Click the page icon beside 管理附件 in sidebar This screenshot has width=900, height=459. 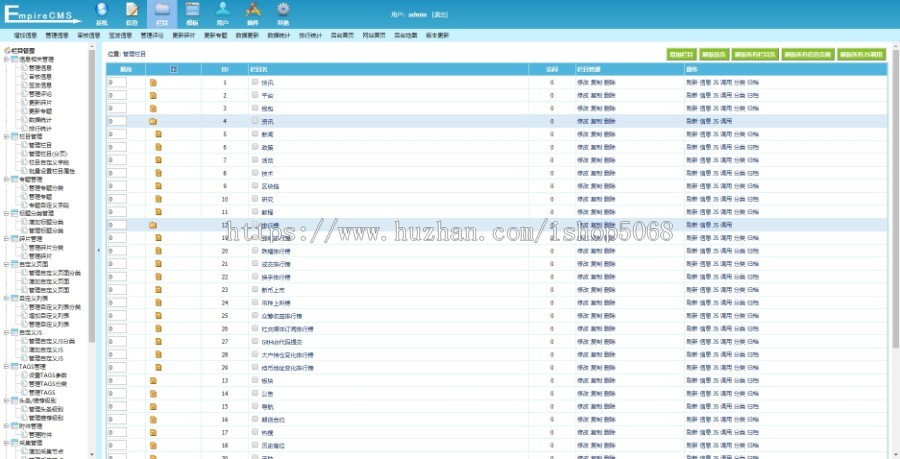pyautogui.click(x=24, y=435)
